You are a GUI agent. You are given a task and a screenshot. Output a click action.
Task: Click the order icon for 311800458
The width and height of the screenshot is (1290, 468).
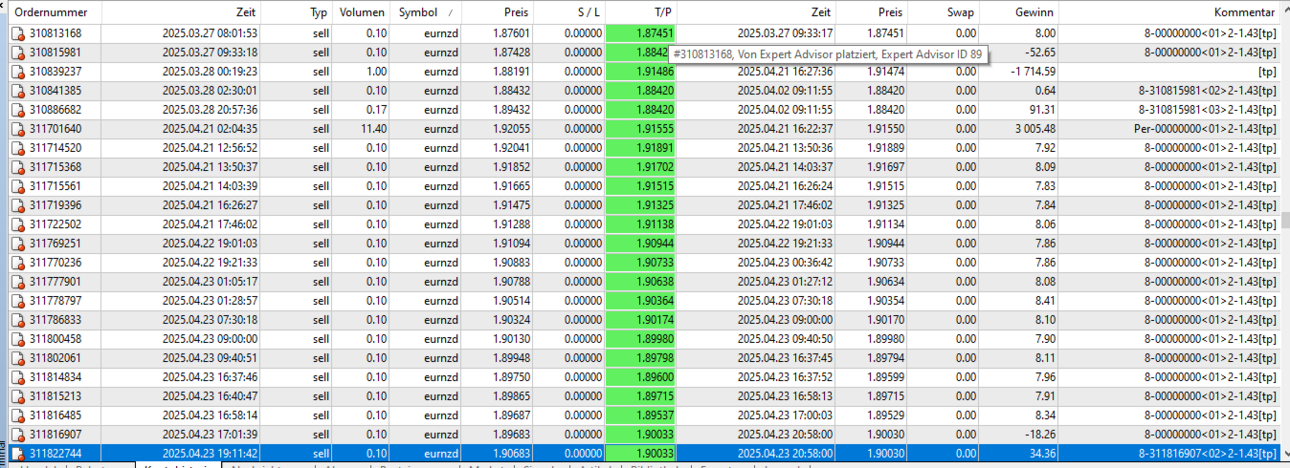(x=18, y=339)
